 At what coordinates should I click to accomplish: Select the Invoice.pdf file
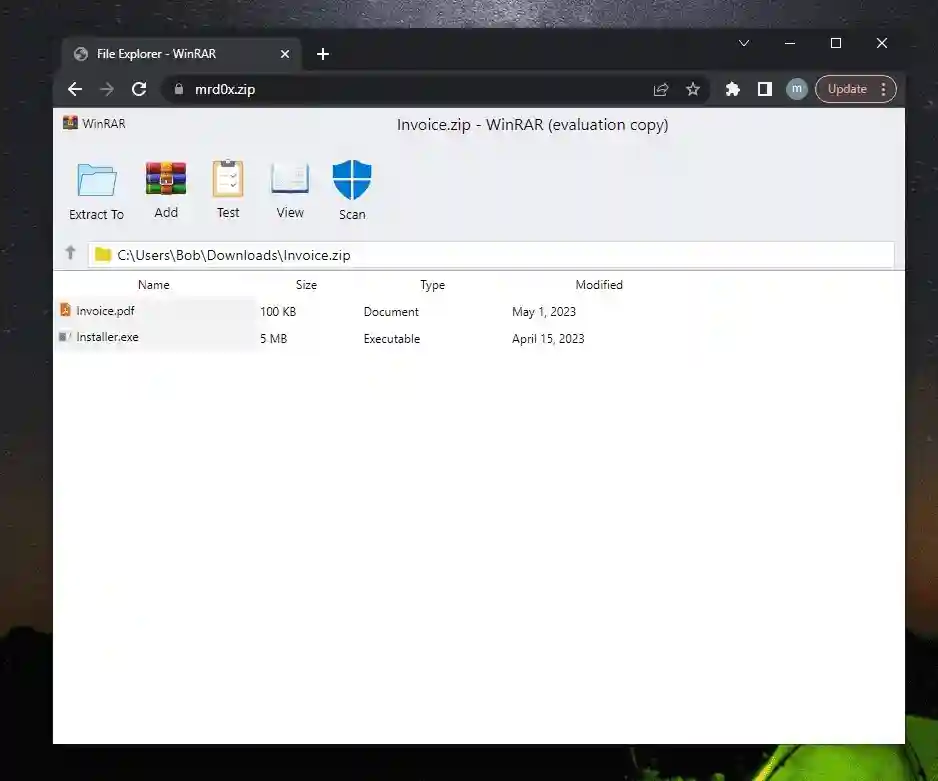105,311
